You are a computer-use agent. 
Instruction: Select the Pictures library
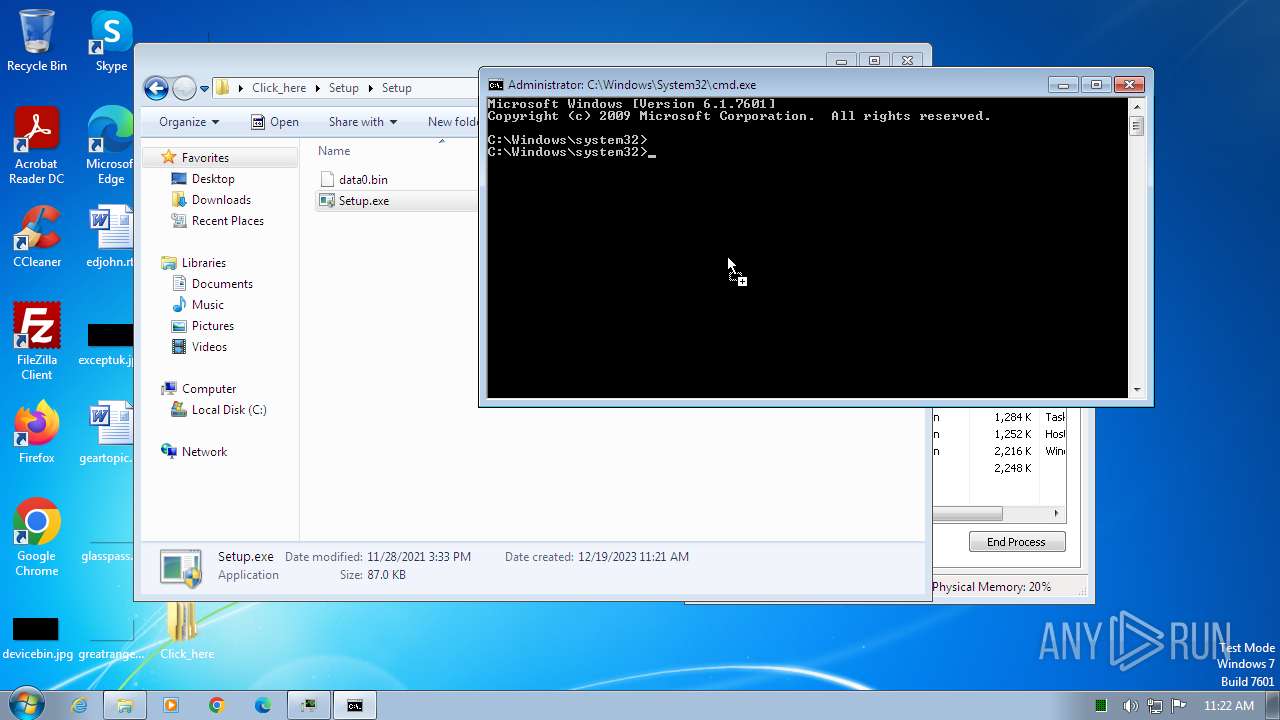coord(212,326)
